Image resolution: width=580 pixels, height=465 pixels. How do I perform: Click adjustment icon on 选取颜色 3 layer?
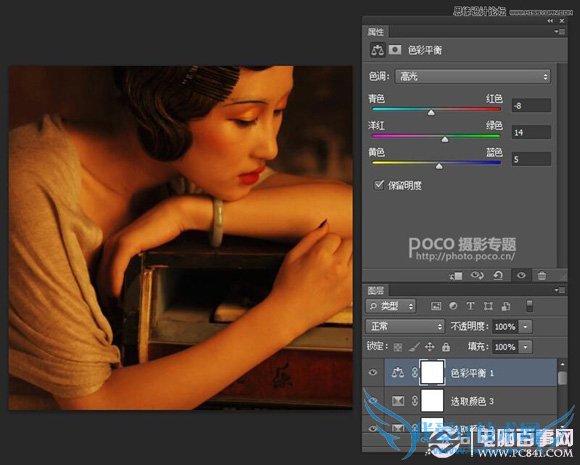point(398,401)
